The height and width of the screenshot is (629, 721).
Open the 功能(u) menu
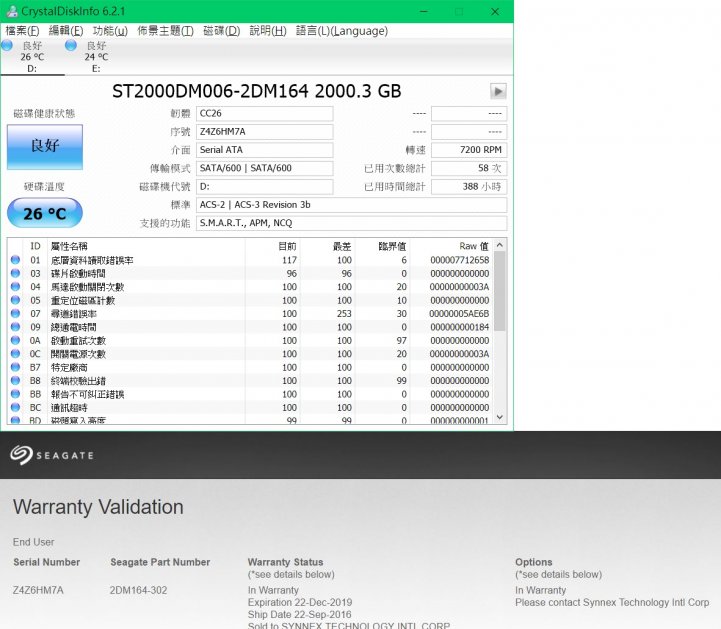(110, 31)
